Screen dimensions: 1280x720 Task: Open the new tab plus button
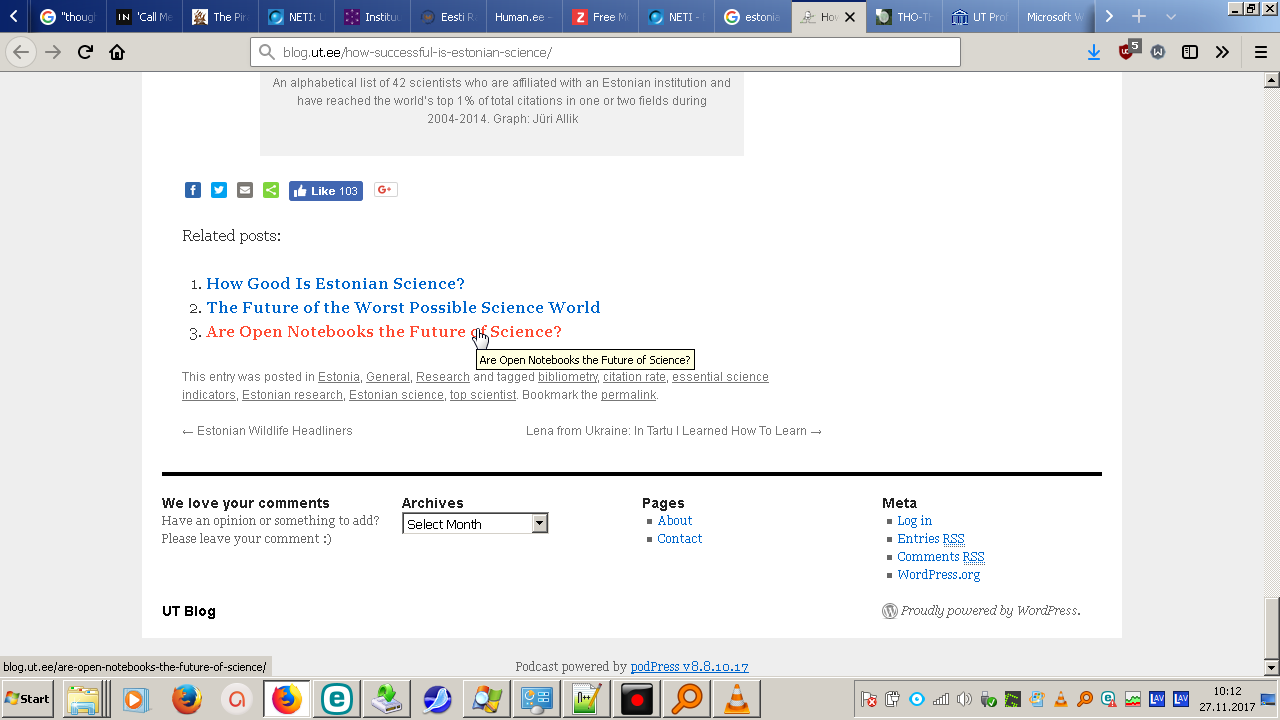coord(1138,16)
